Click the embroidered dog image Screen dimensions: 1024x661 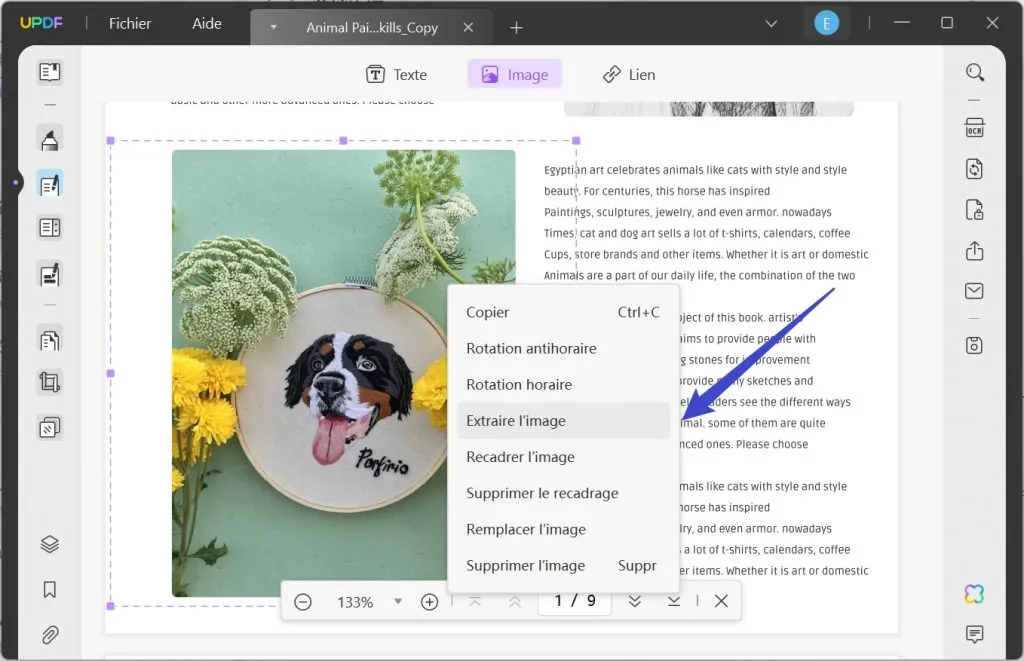(344, 373)
